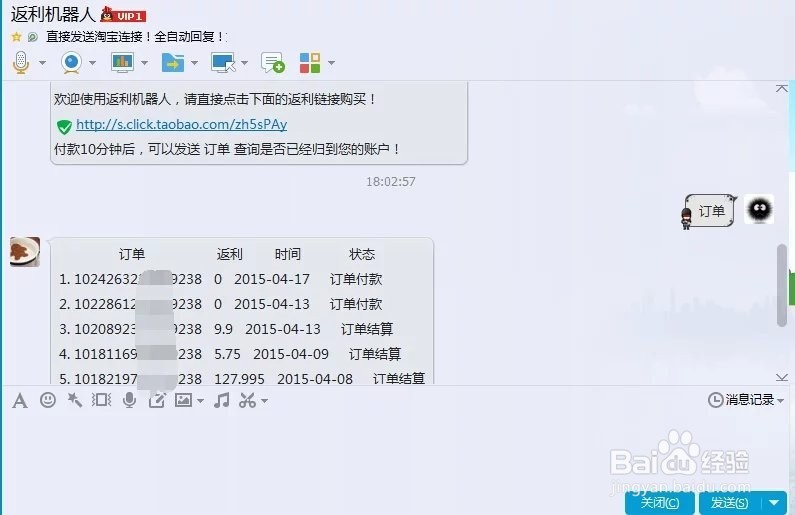Screen dimensions: 795x515
Task: Expand remote desktop options arrow
Action: 244,63
